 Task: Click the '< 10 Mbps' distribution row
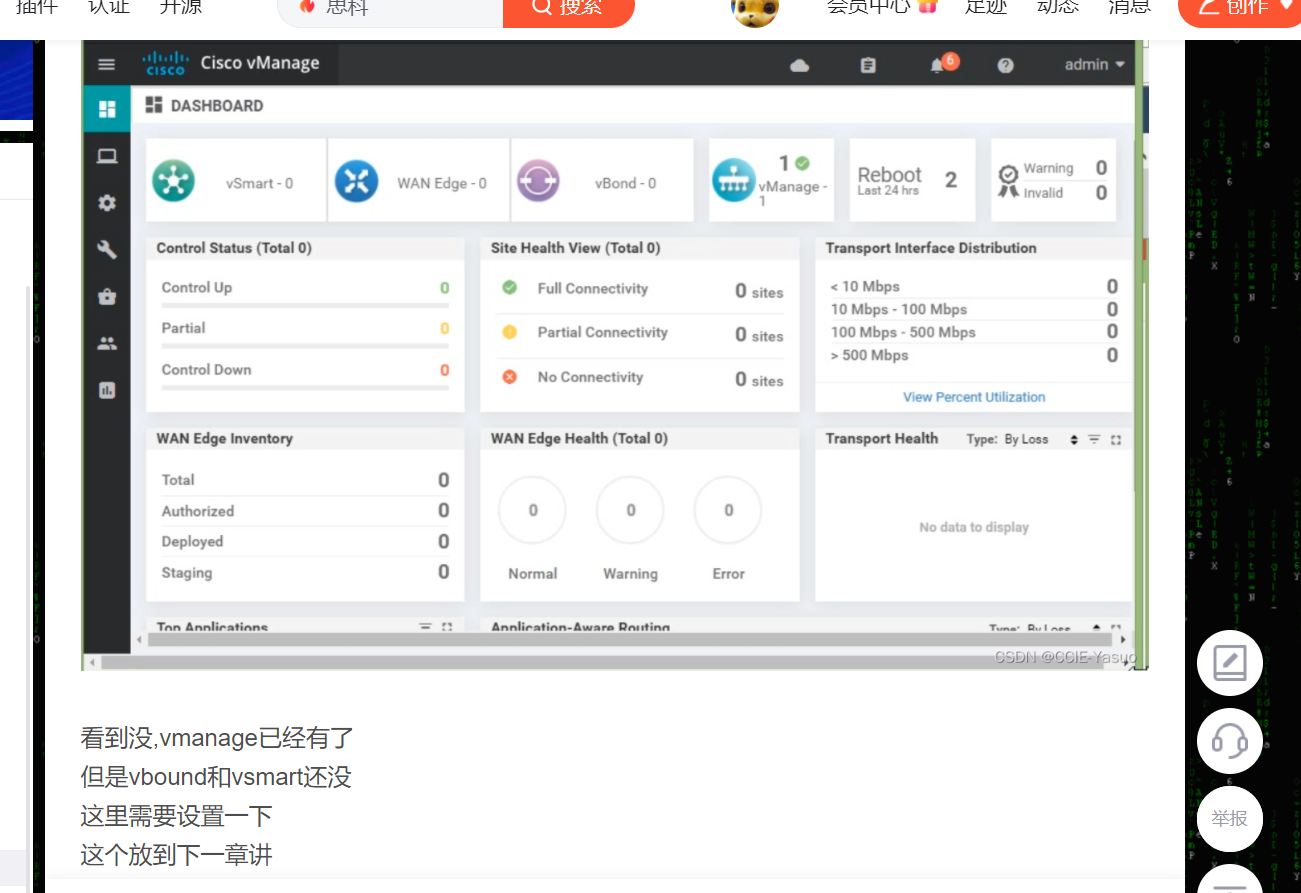(974, 287)
